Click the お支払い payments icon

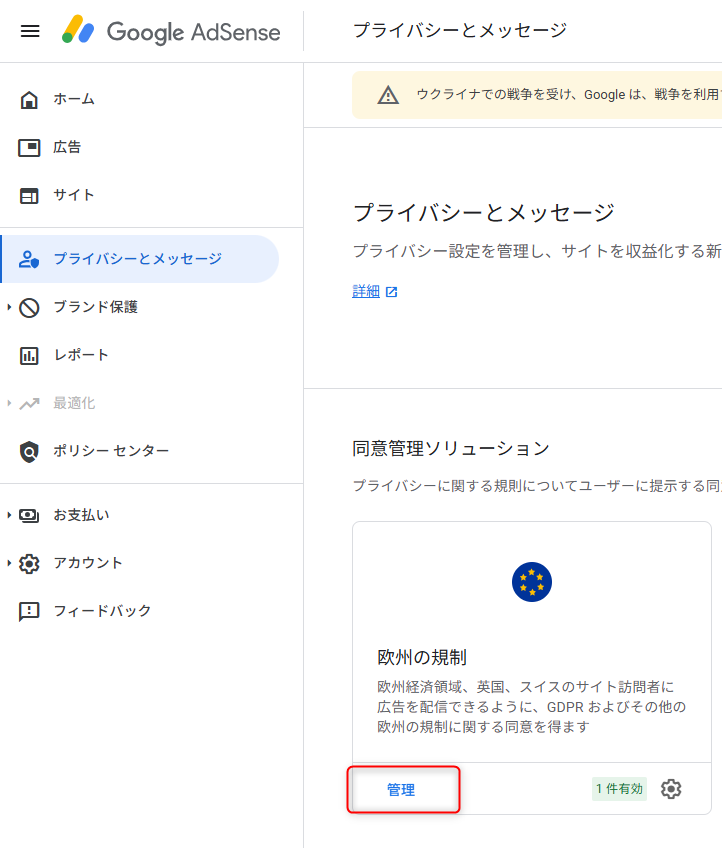coord(29,515)
